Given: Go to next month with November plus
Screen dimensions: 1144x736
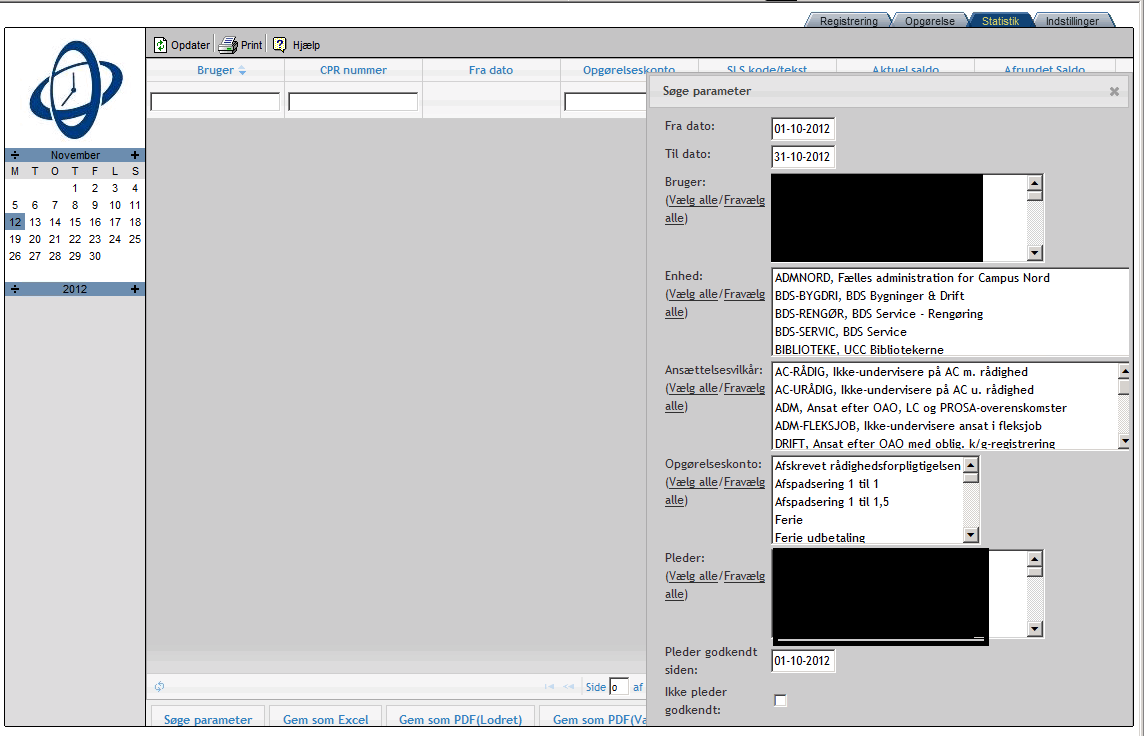Looking at the screenshot, I should pos(135,155).
